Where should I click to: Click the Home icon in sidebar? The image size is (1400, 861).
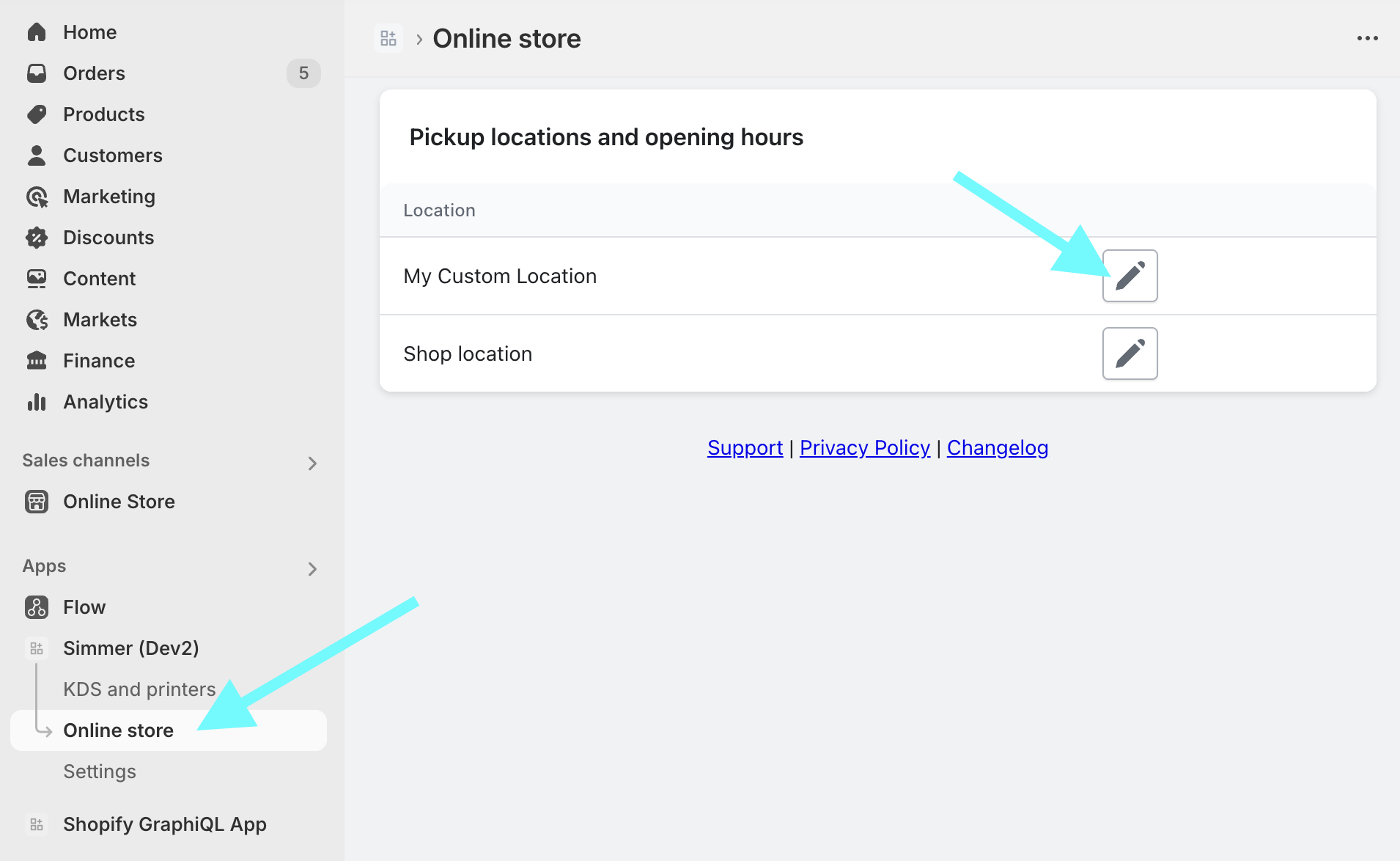[x=37, y=32]
